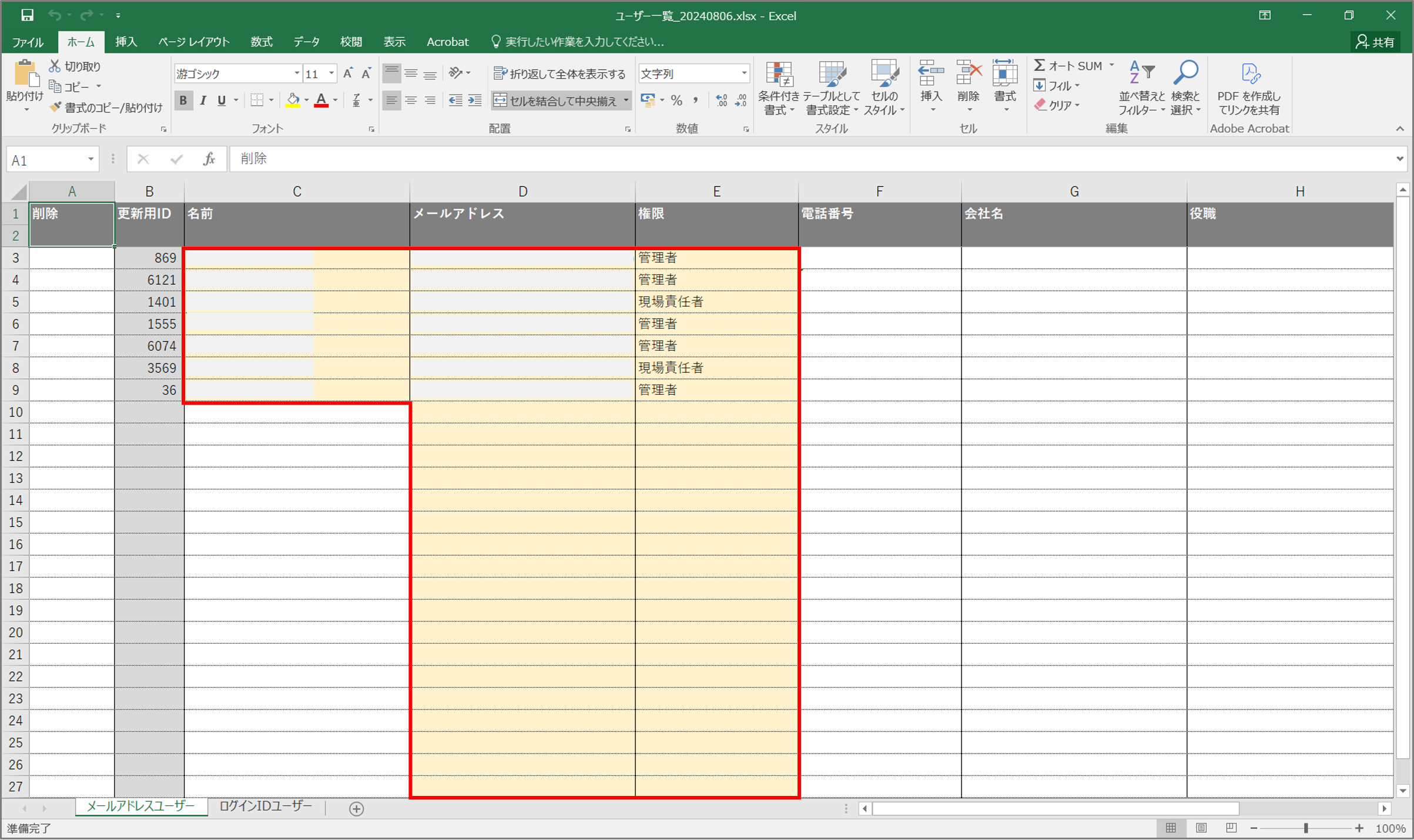Click the Conditional Formatting icon

coord(779,75)
